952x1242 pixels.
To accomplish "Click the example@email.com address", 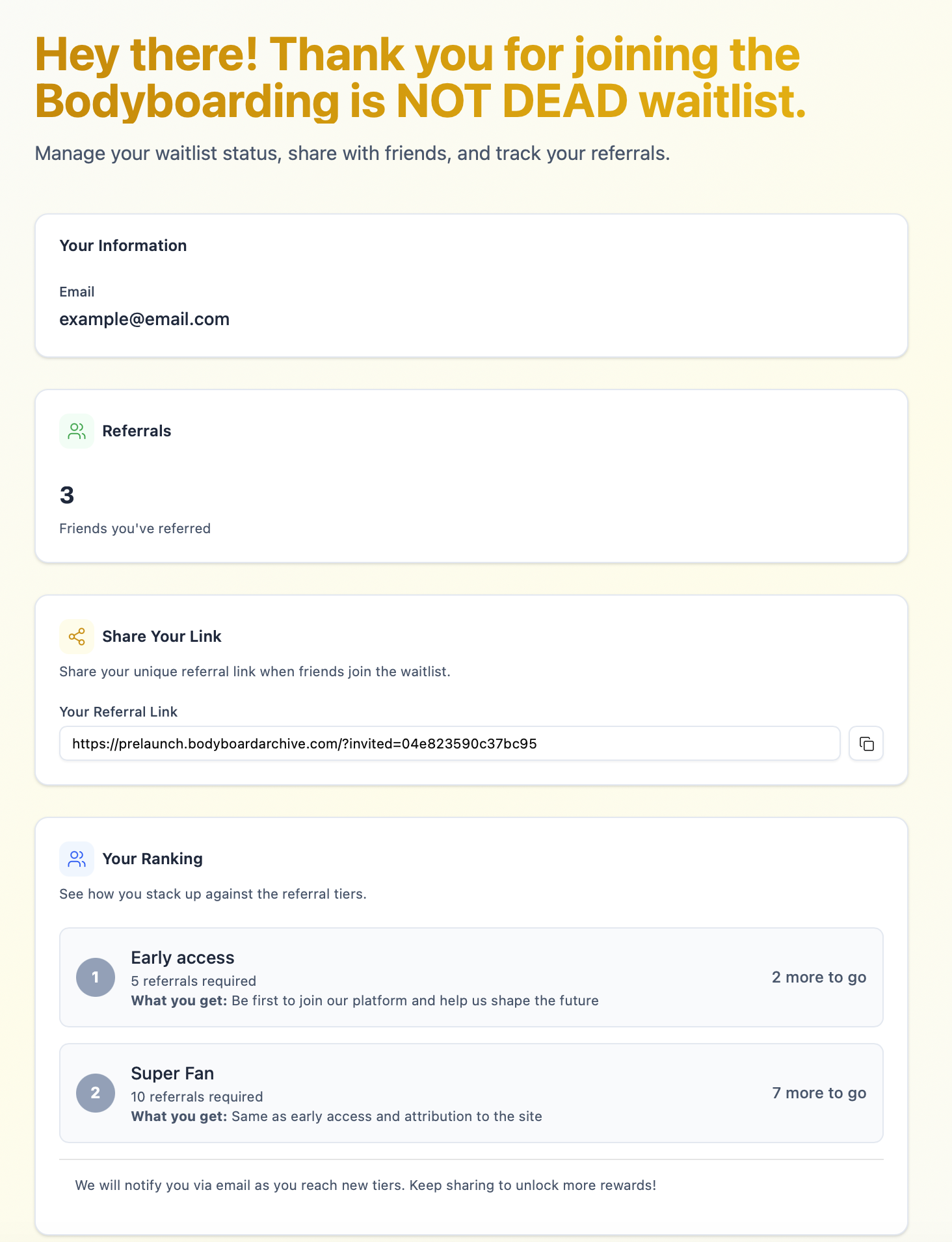I will coord(144,319).
